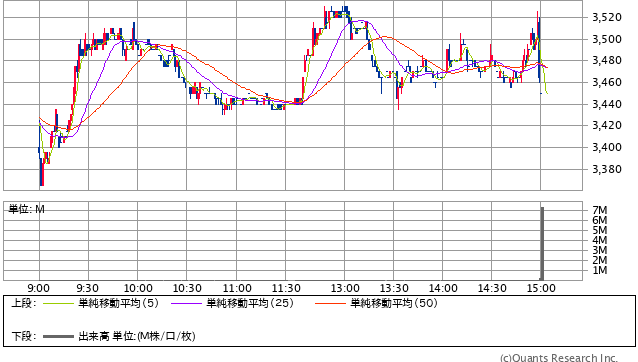Click the 単位: M label in volume panel
The image size is (638, 362).
click(26, 209)
